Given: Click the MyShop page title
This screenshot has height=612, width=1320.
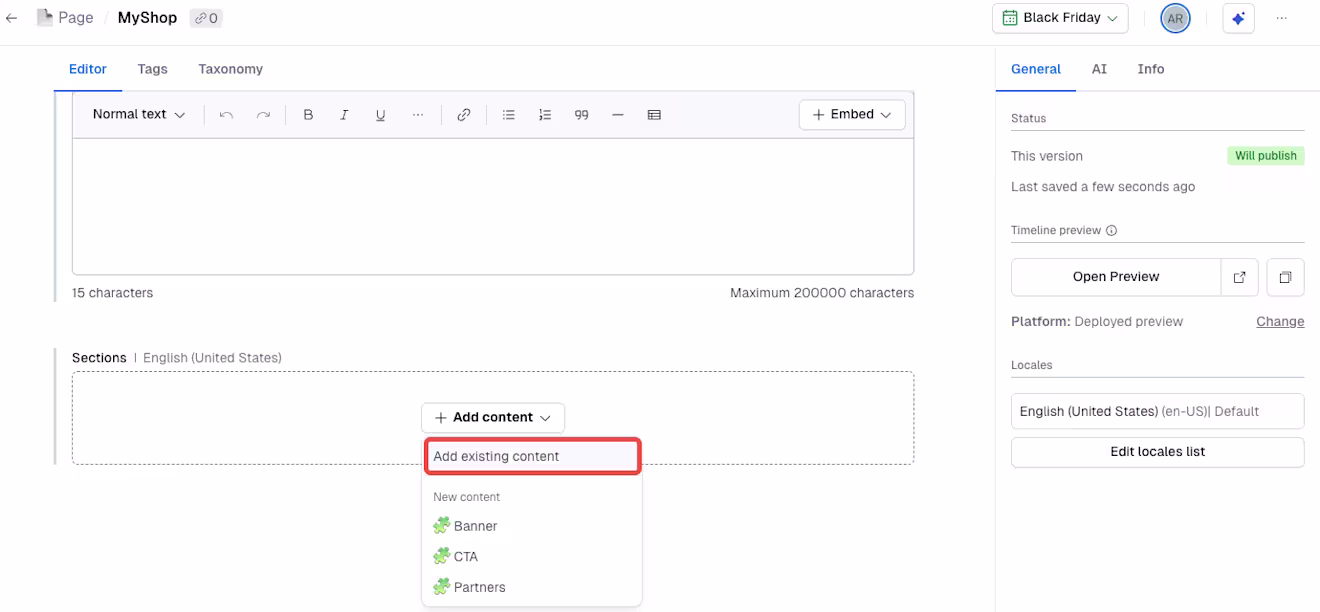Looking at the screenshot, I should click(x=147, y=18).
